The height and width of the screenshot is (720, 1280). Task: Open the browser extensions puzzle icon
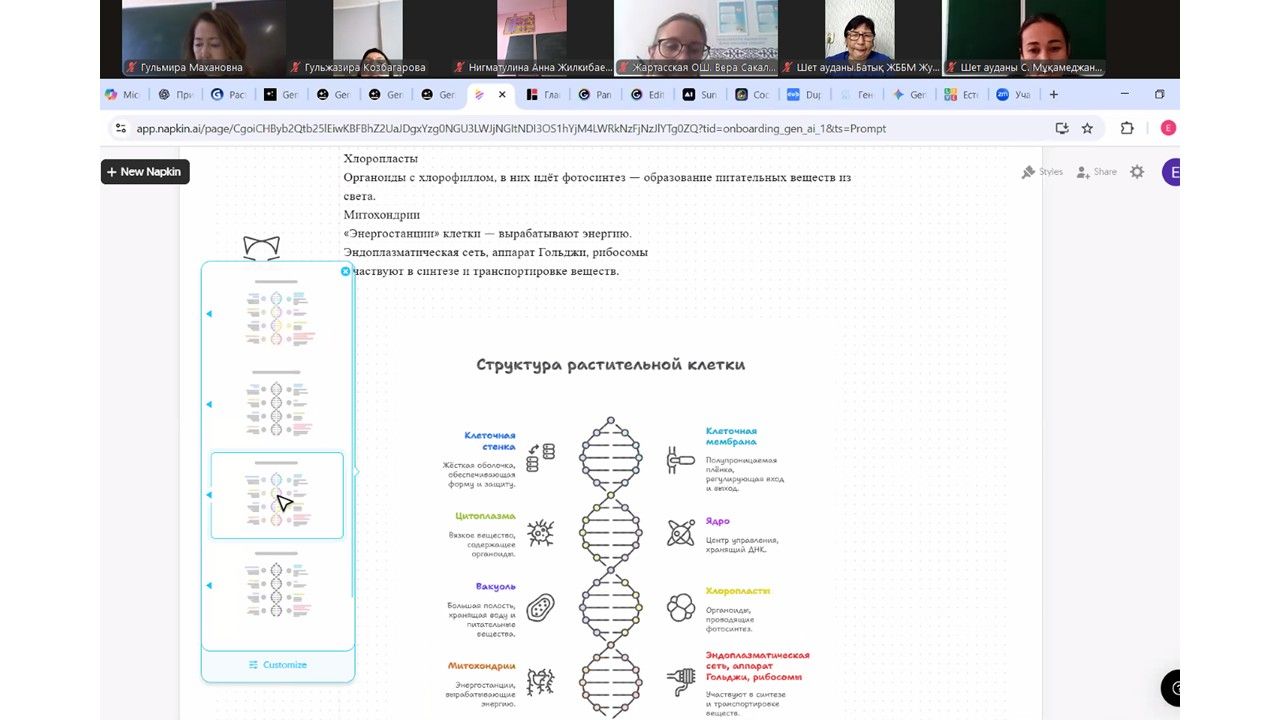(1127, 128)
